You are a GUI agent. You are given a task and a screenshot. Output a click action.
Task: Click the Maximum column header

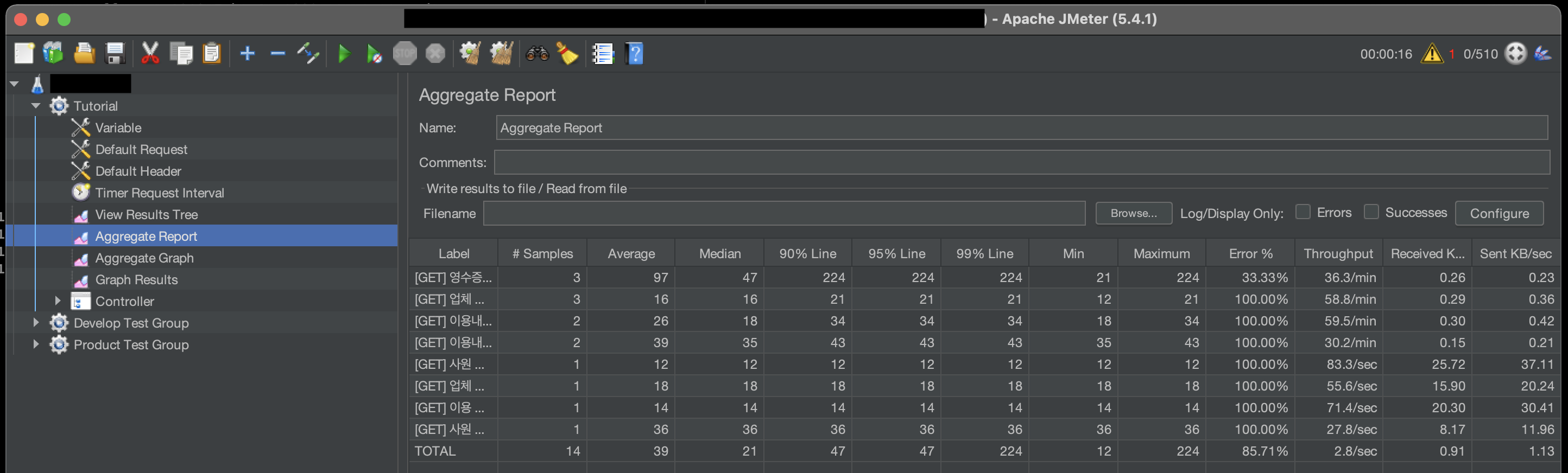point(1161,253)
